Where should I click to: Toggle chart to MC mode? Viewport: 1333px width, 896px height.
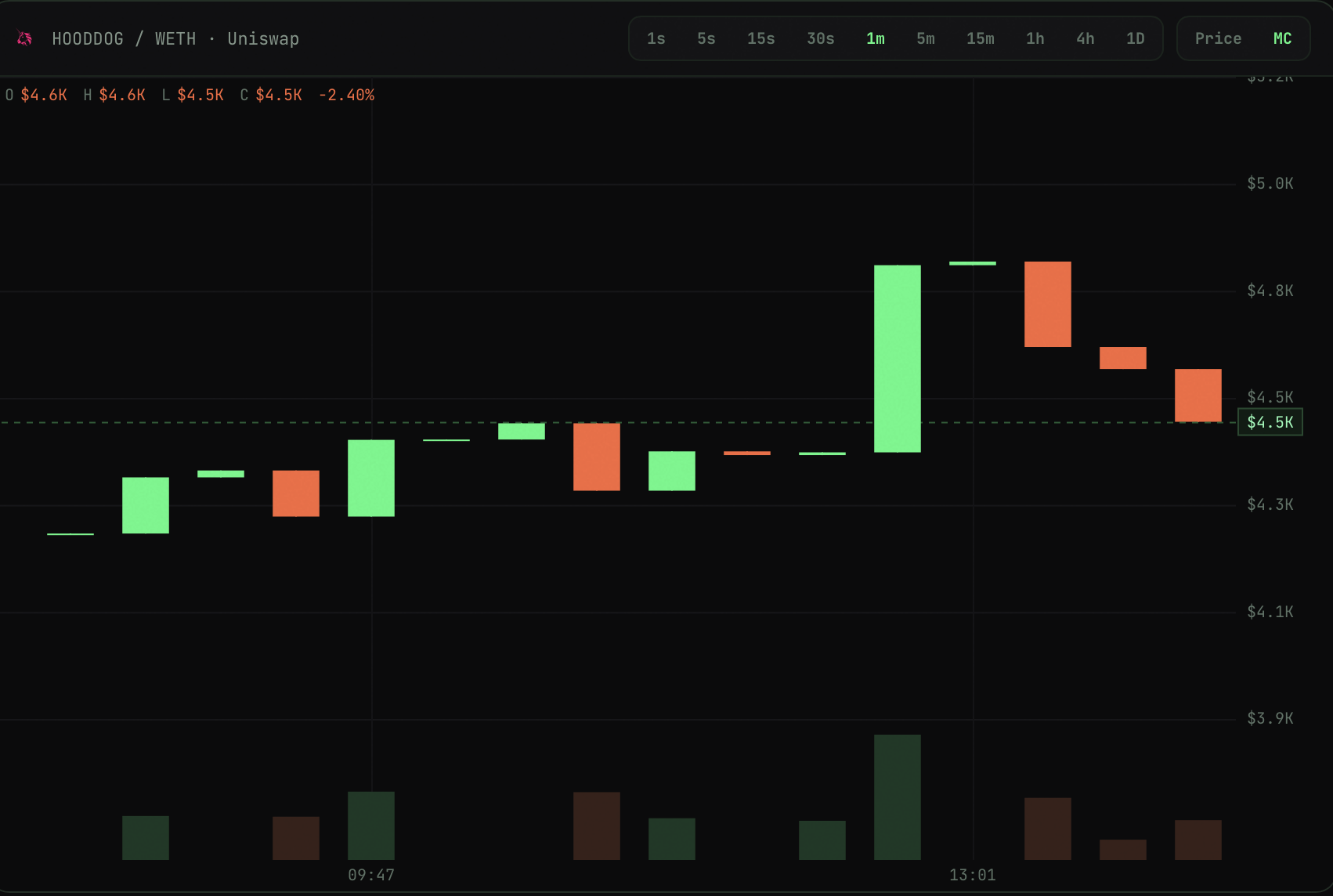1283,38
